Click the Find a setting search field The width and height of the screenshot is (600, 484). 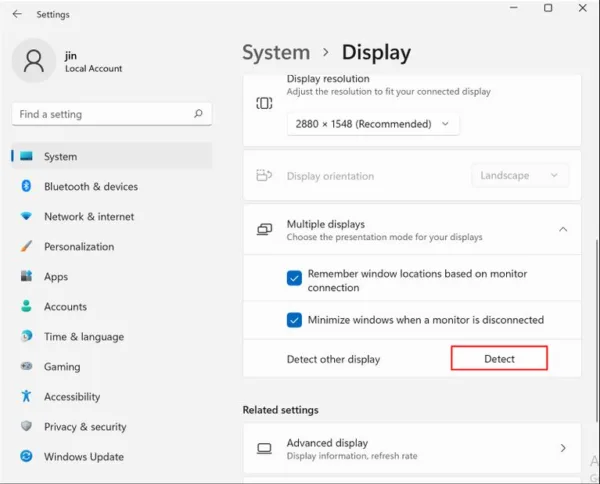click(112, 114)
